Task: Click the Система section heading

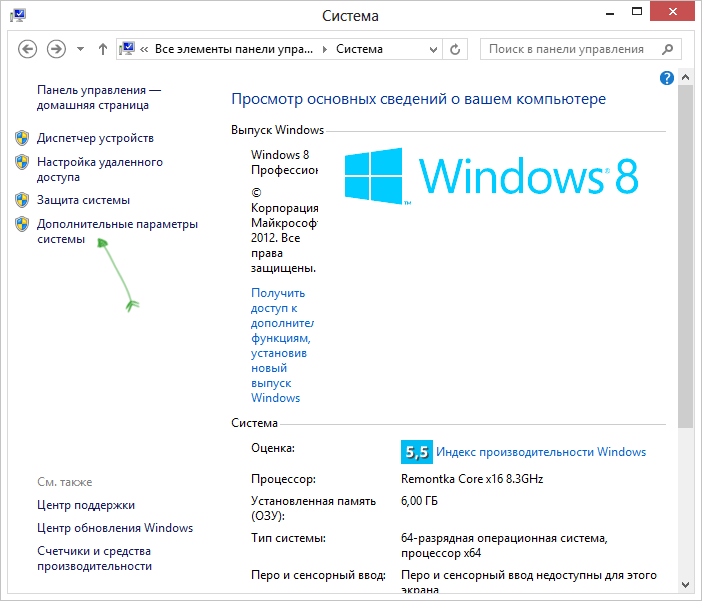Action: 254,423
